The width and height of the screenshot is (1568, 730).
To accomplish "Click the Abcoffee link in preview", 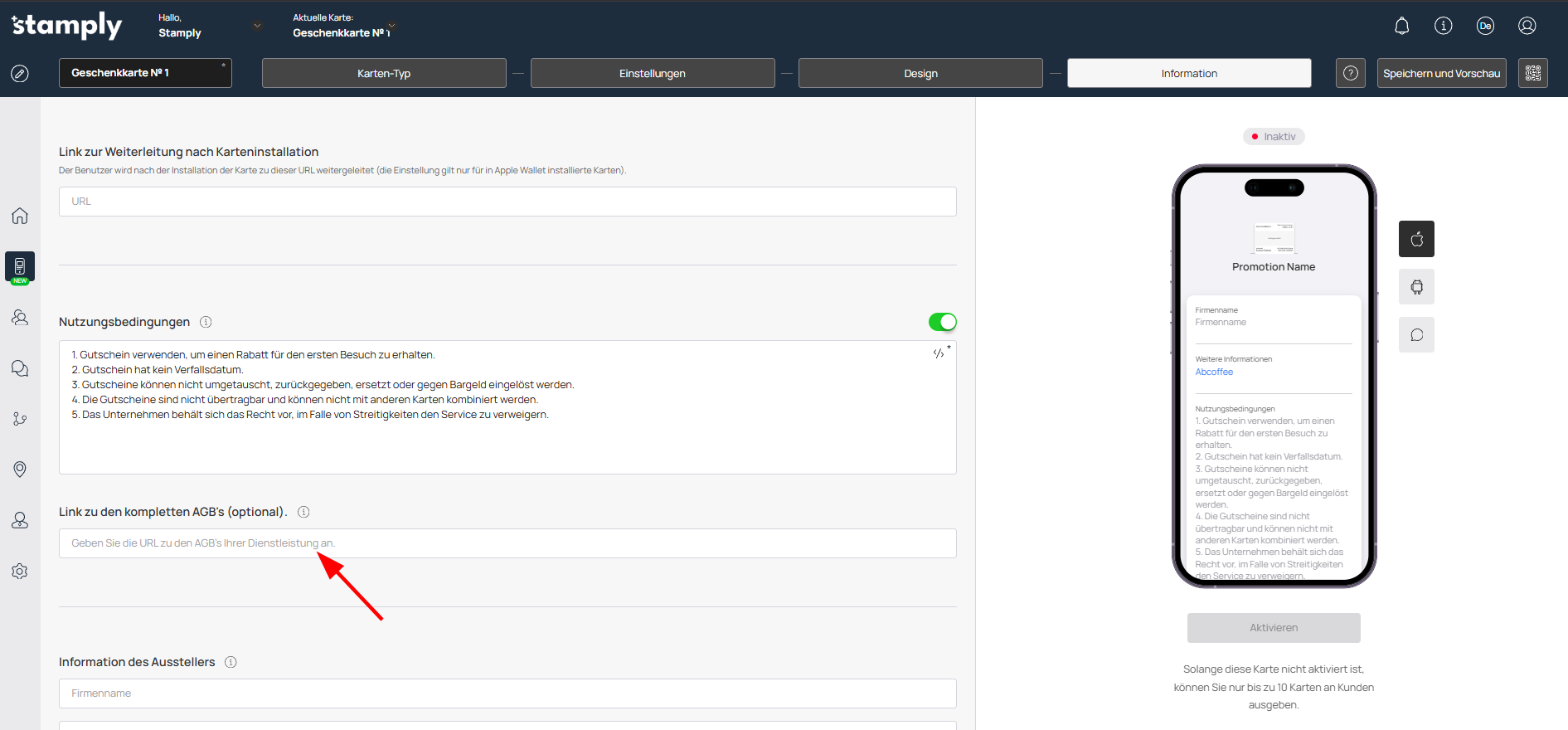I will tap(1214, 372).
